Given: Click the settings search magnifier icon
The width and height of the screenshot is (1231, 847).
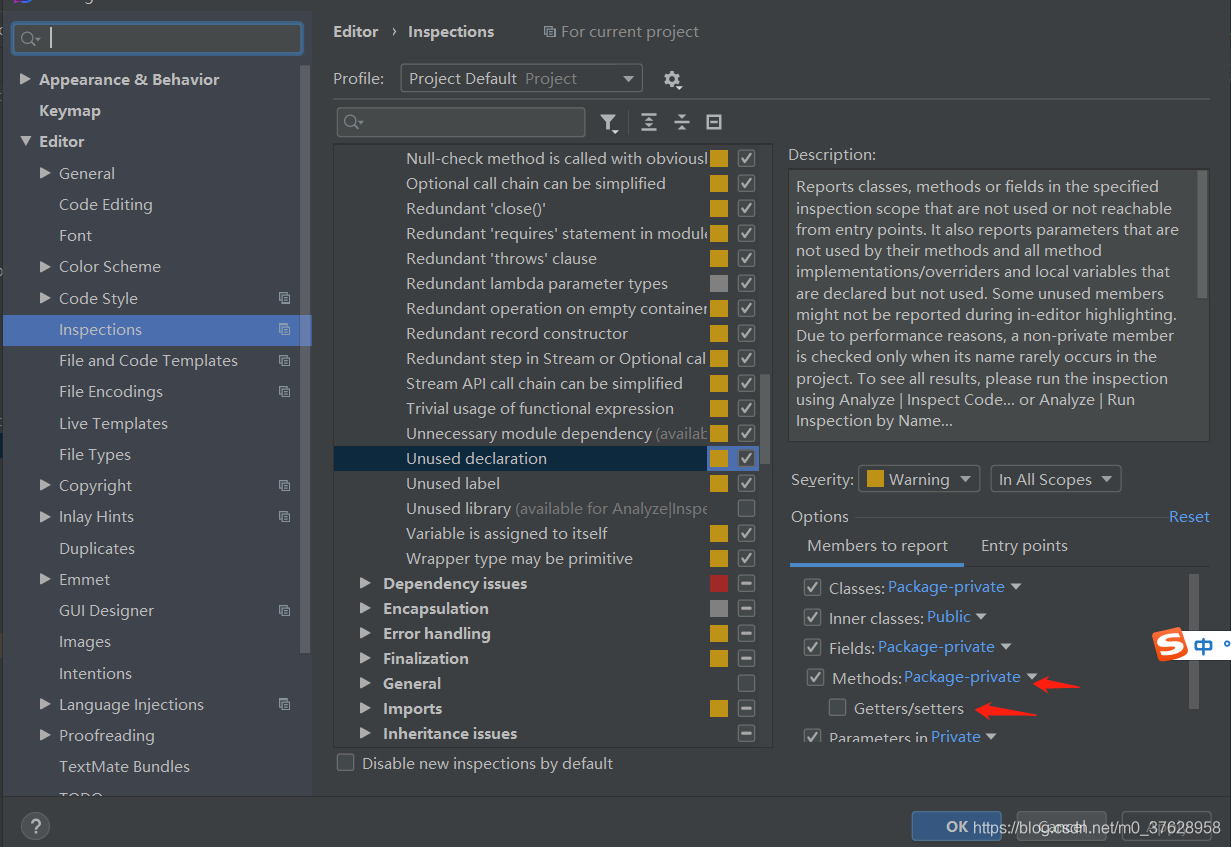Looking at the screenshot, I should (x=29, y=38).
